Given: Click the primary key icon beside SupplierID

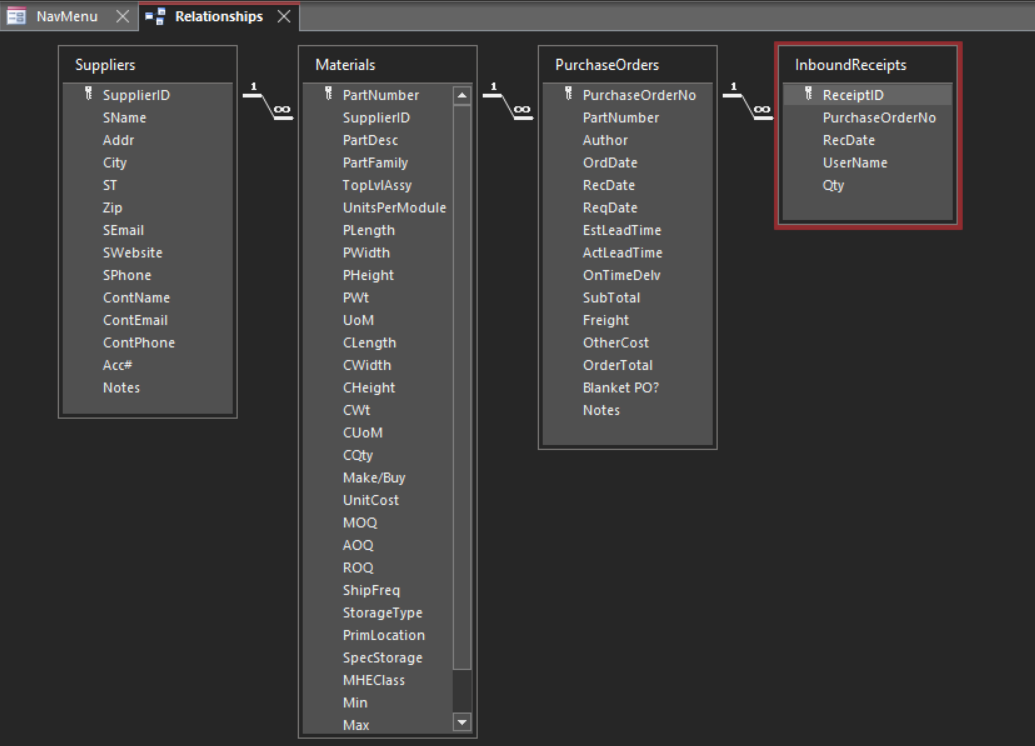Looking at the screenshot, I should [x=88, y=95].
